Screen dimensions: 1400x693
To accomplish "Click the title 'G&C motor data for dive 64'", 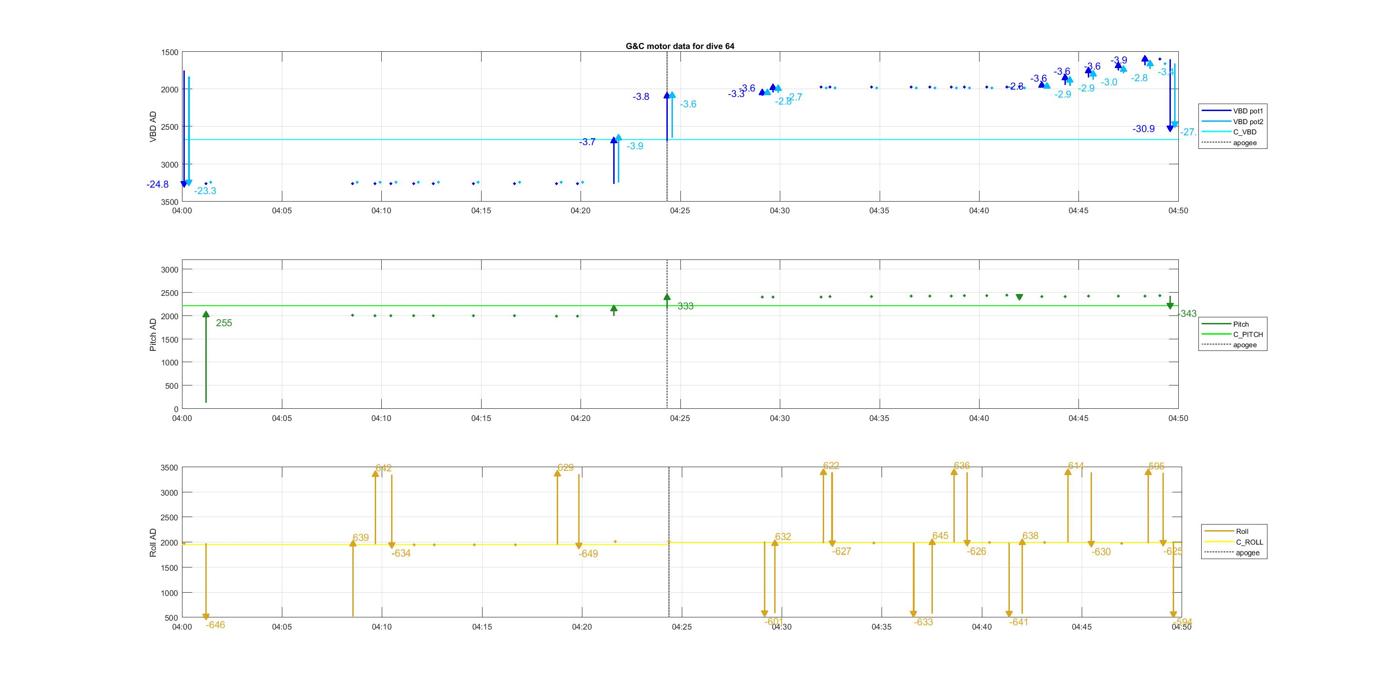I will (x=679, y=46).
